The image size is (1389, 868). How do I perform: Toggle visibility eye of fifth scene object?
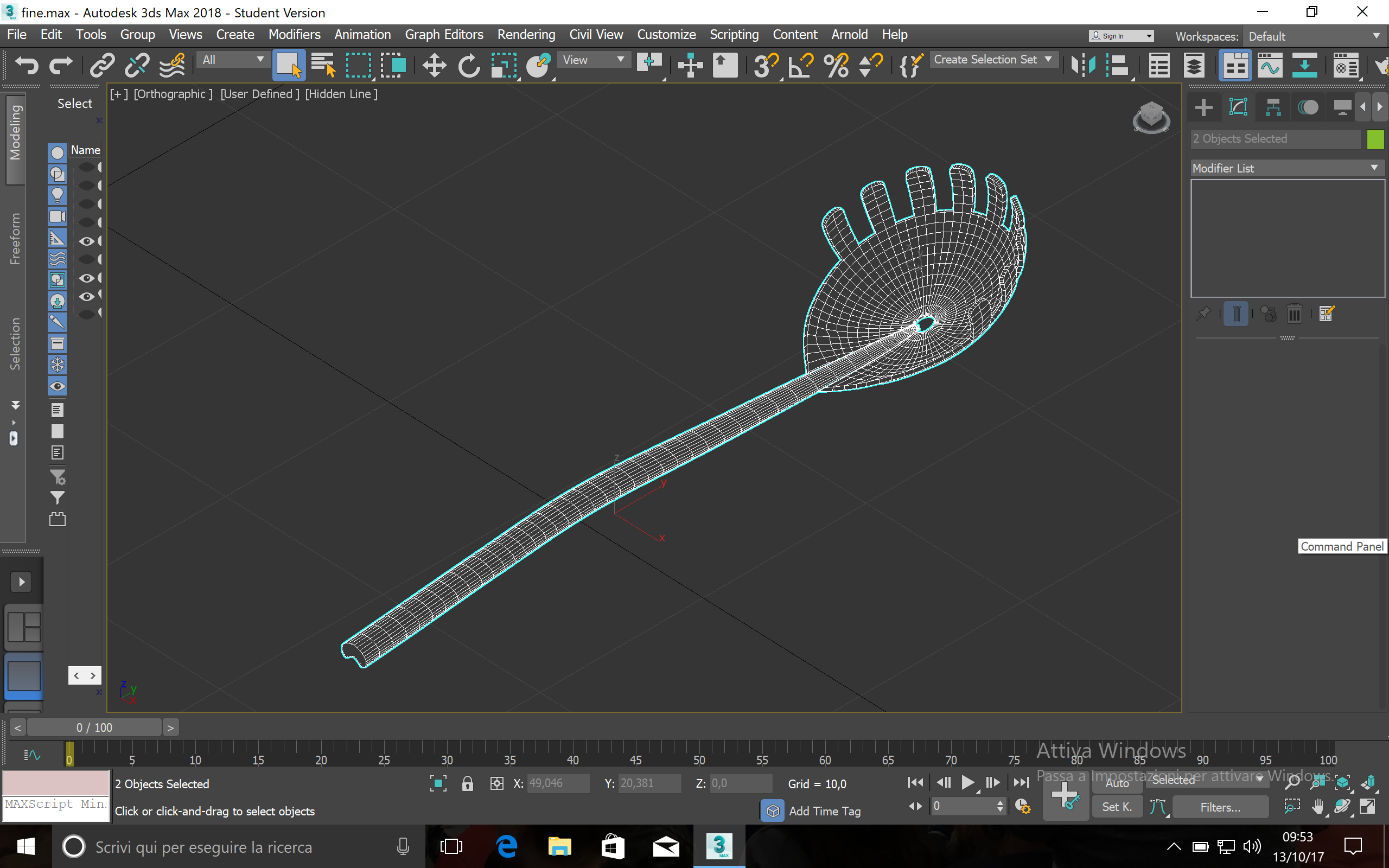coord(86,241)
